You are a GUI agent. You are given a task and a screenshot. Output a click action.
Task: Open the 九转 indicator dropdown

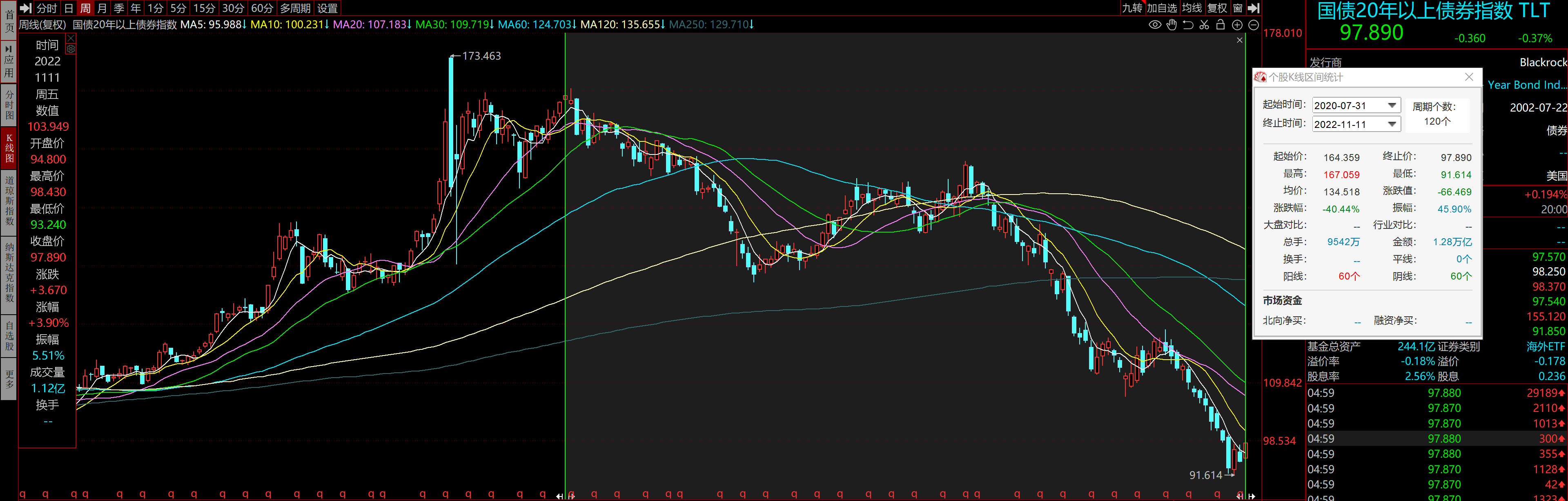(x=1132, y=8)
